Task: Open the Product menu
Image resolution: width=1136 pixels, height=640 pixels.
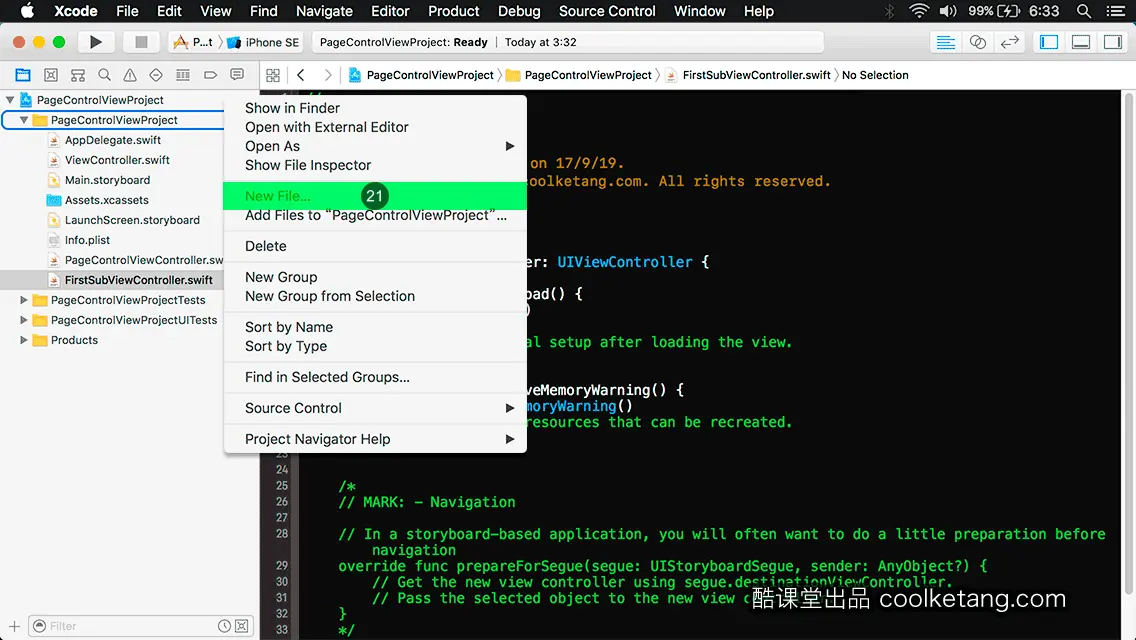Action: pyautogui.click(x=454, y=11)
